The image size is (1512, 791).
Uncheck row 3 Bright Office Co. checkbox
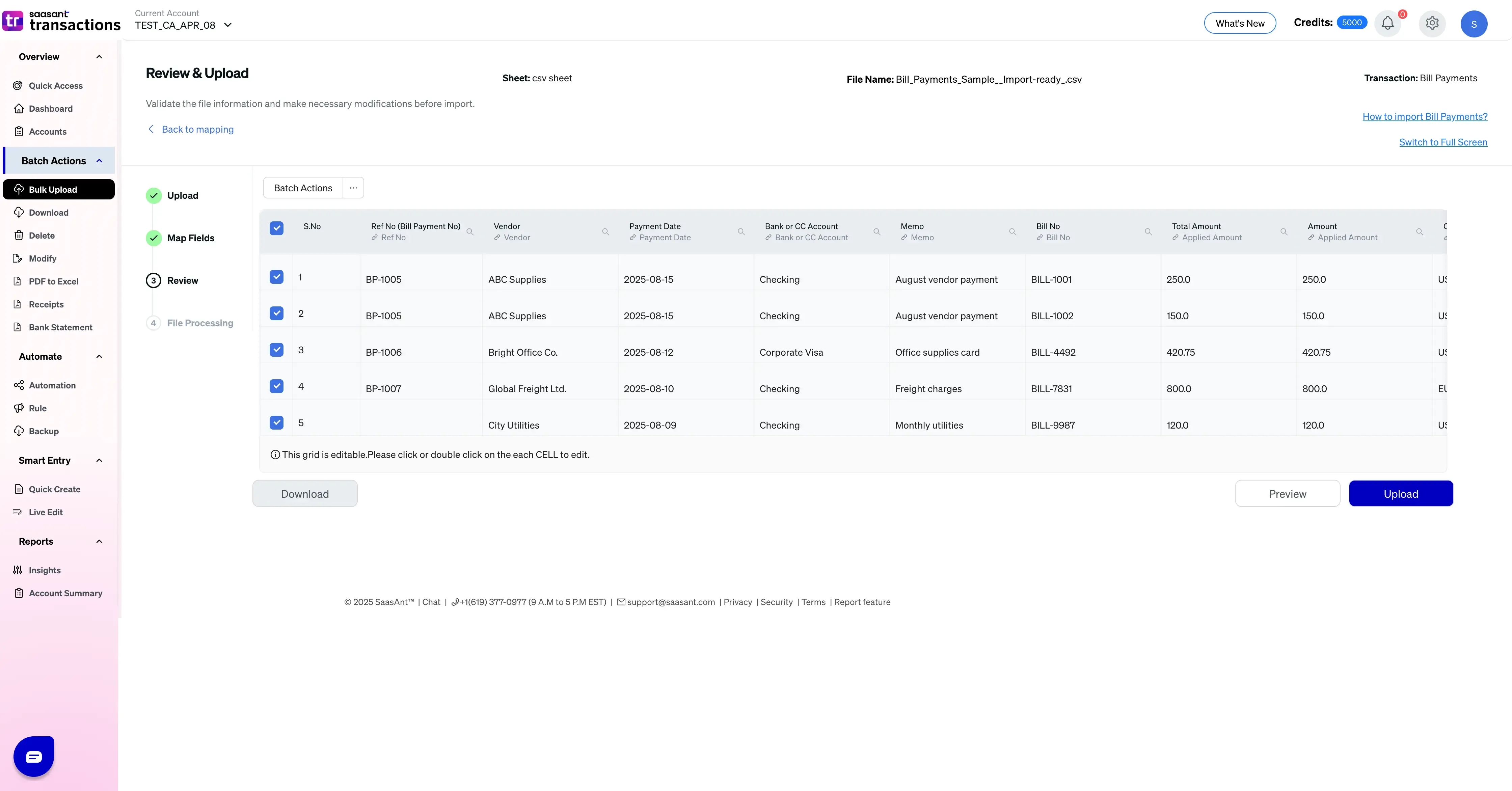pos(276,349)
